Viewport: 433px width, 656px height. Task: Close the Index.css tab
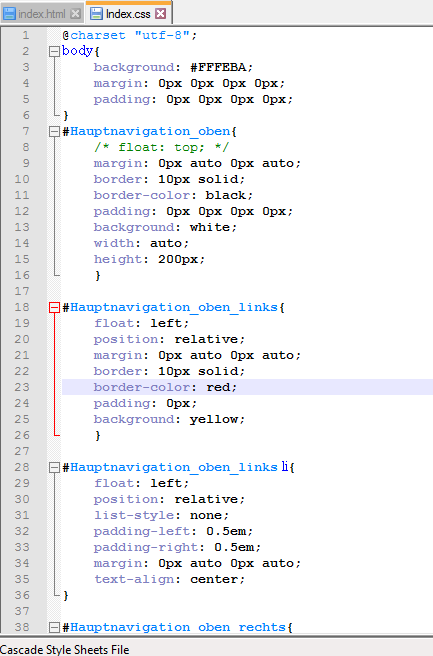161,14
